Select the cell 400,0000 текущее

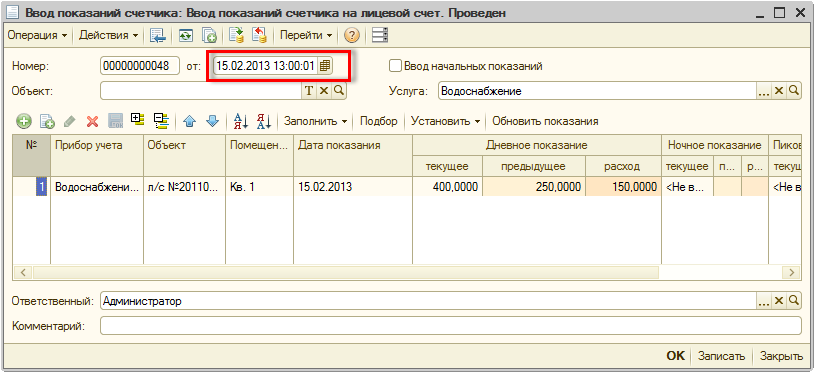(x=447, y=187)
